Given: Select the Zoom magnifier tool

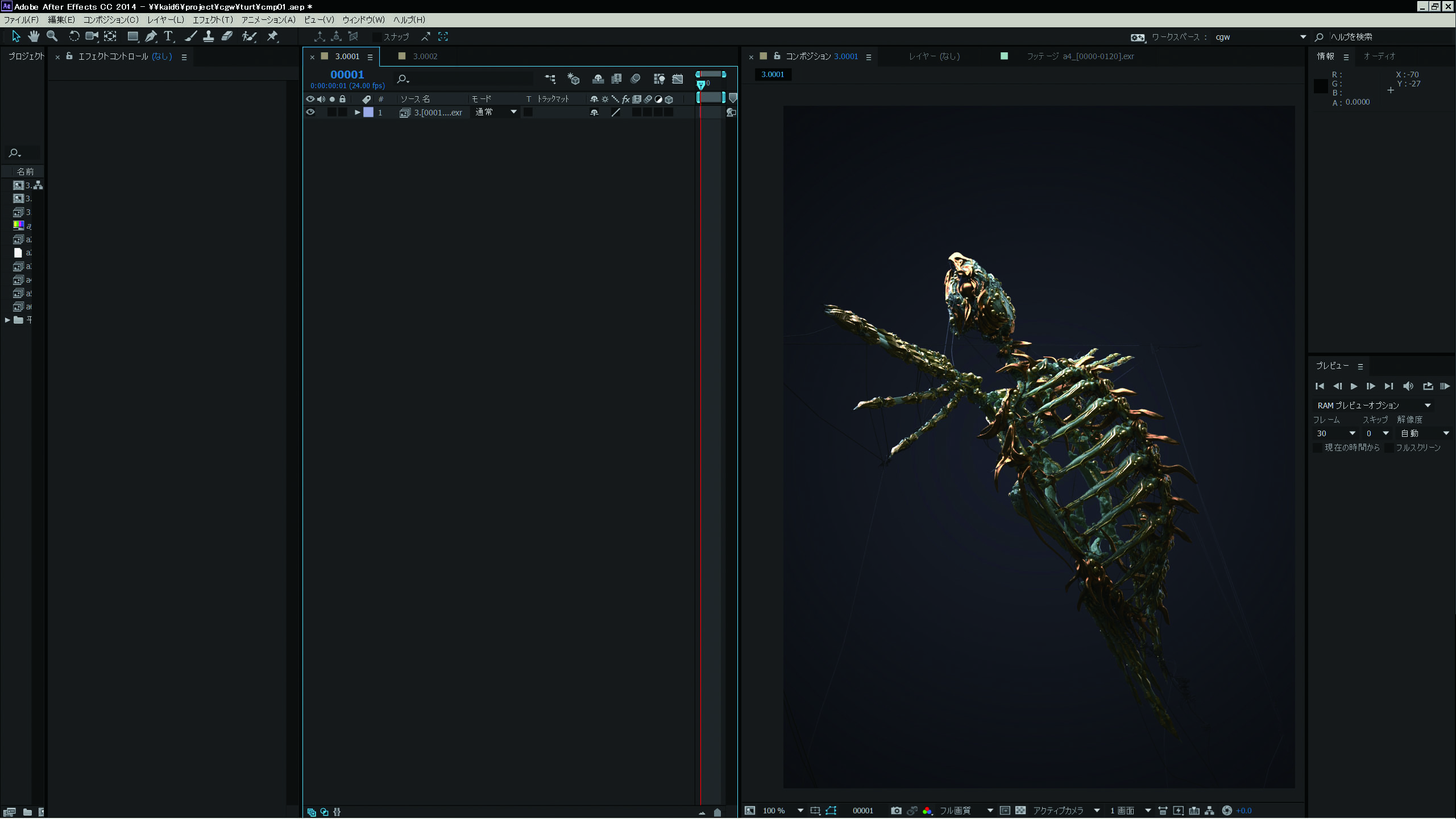Looking at the screenshot, I should click(x=52, y=36).
